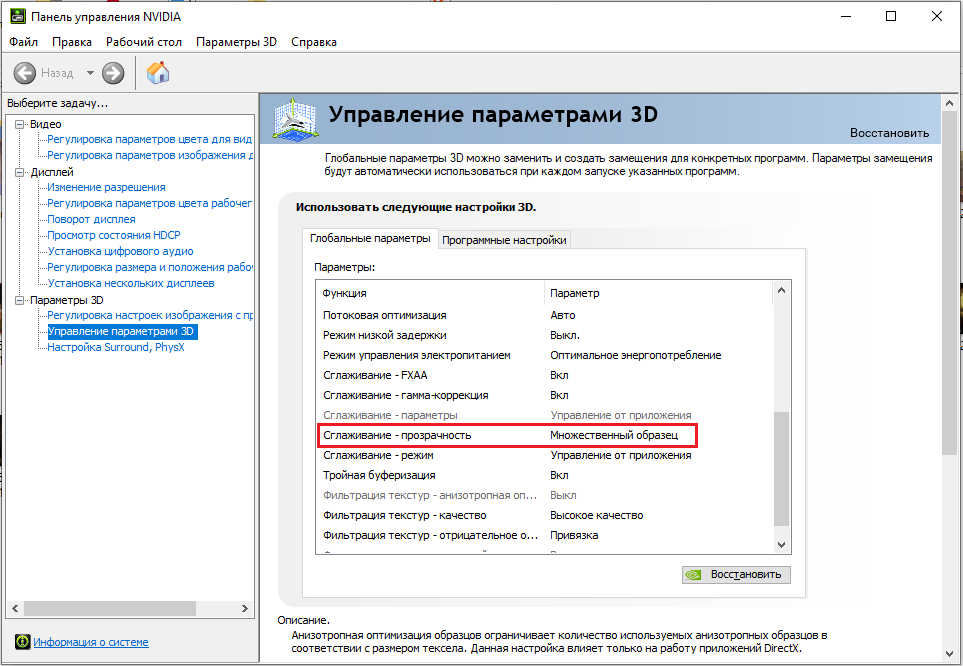Click the right pane scroll-down arrow
The height and width of the screenshot is (666, 963).
tap(949, 653)
